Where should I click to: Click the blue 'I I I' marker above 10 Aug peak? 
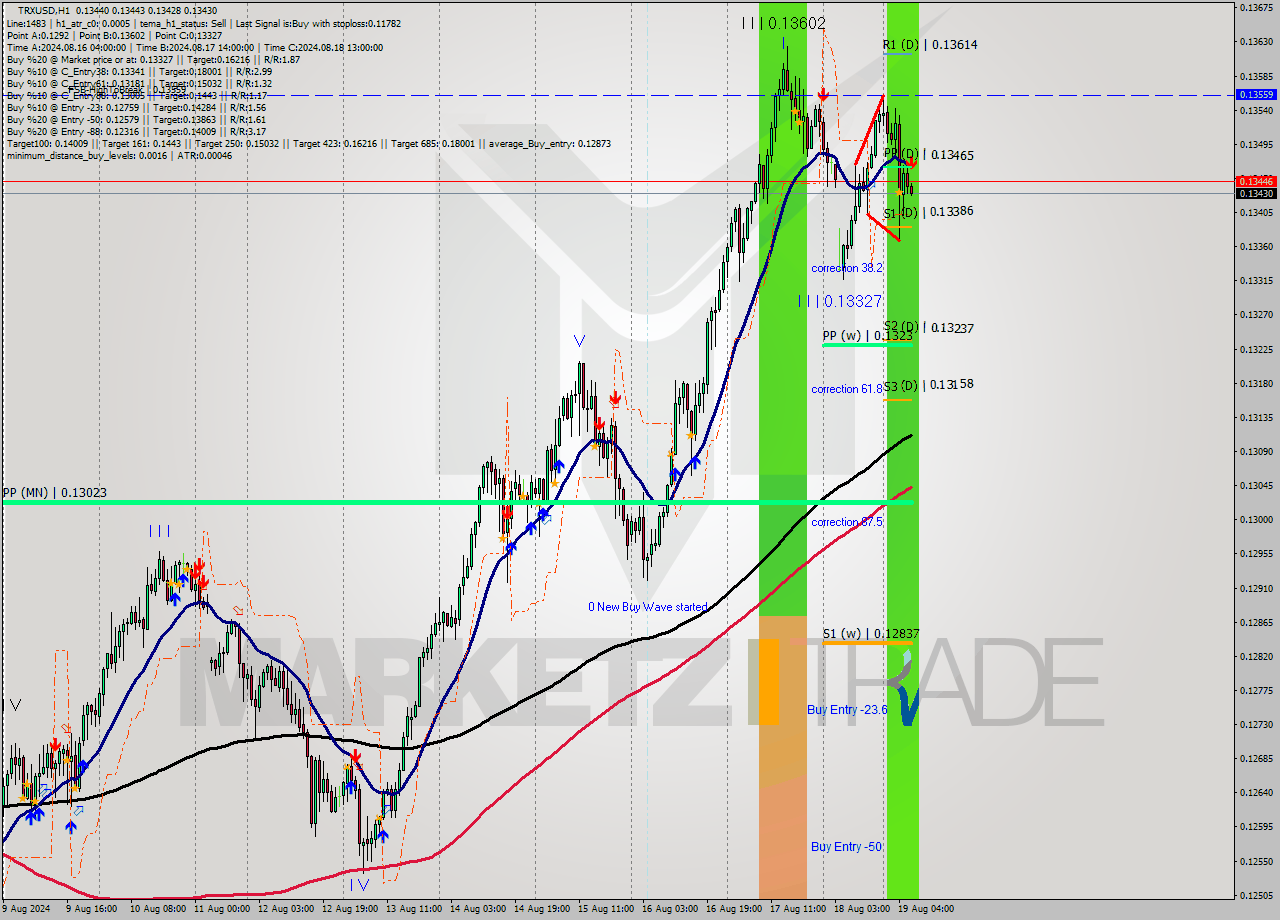coord(159,531)
